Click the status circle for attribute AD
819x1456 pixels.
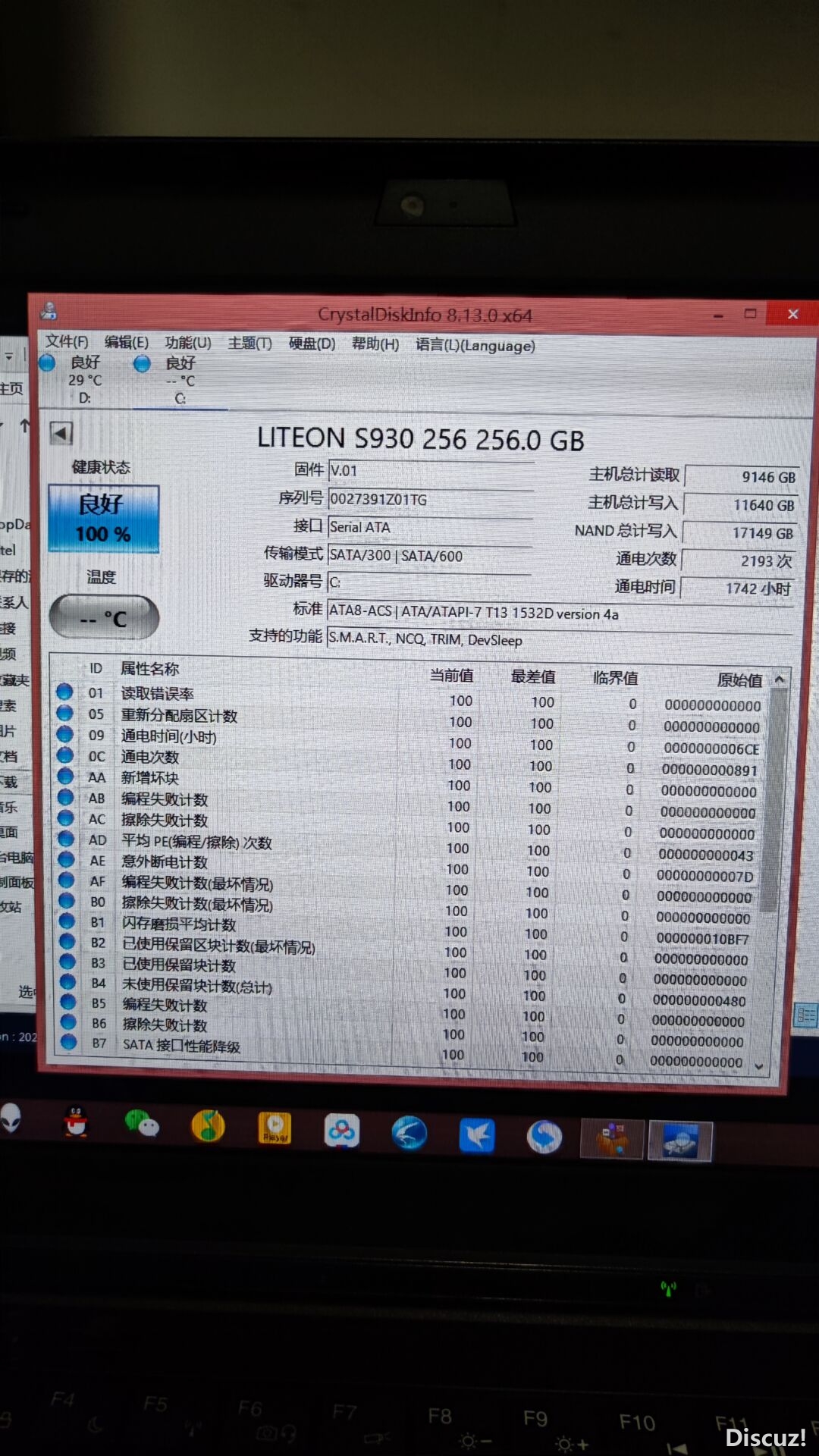coord(67,839)
